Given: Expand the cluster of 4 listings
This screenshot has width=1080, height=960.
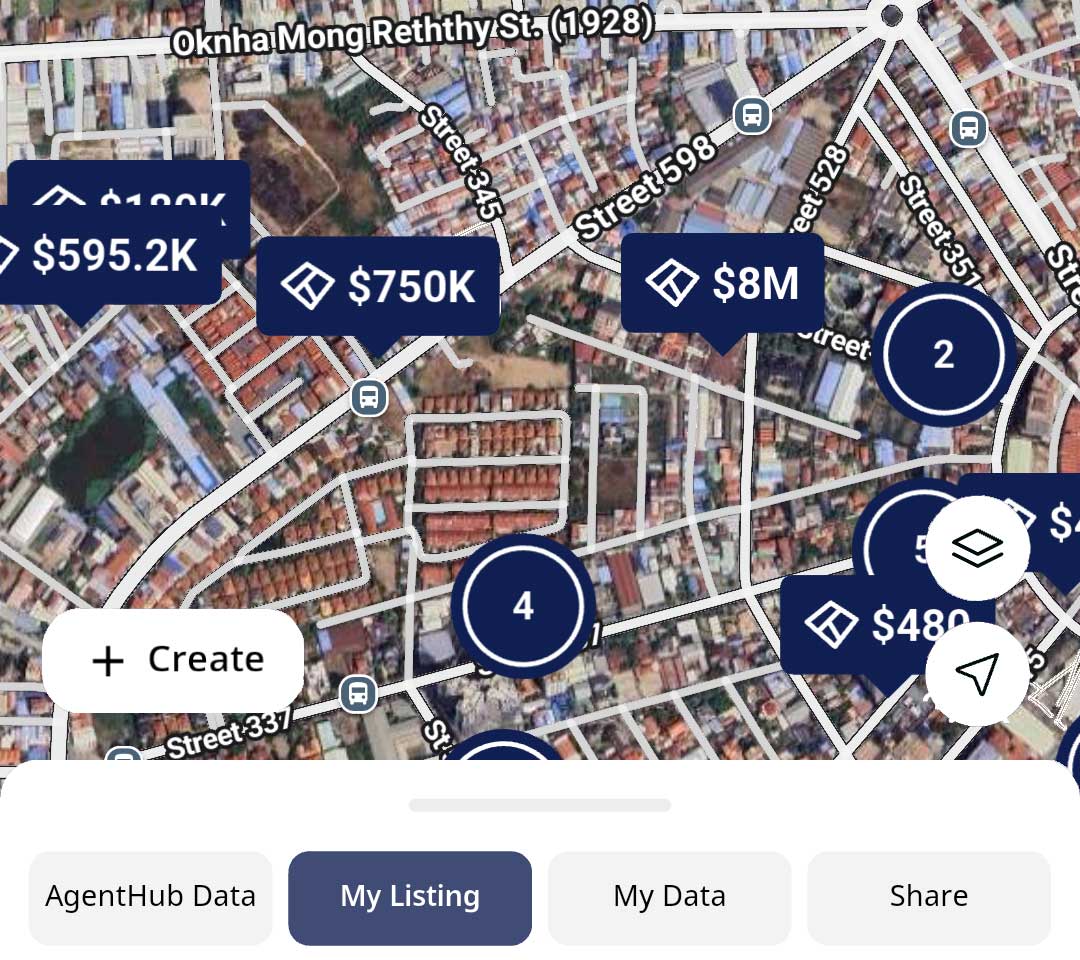Looking at the screenshot, I should click(523, 606).
